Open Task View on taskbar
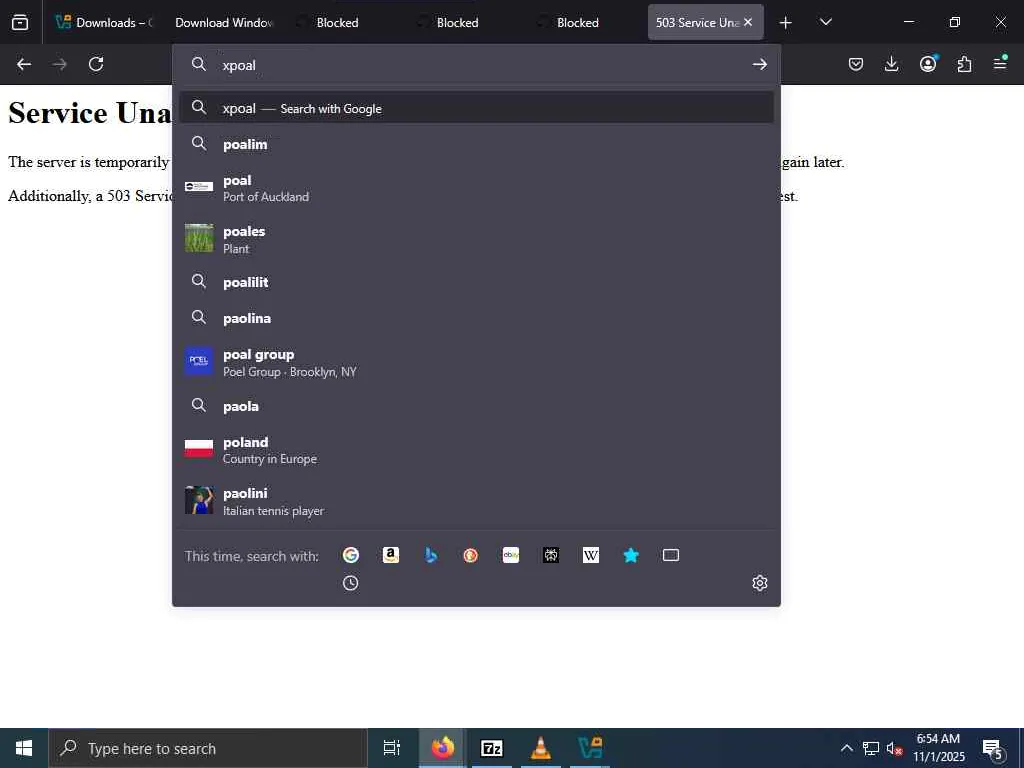This screenshot has height=768, width=1024. [x=392, y=748]
